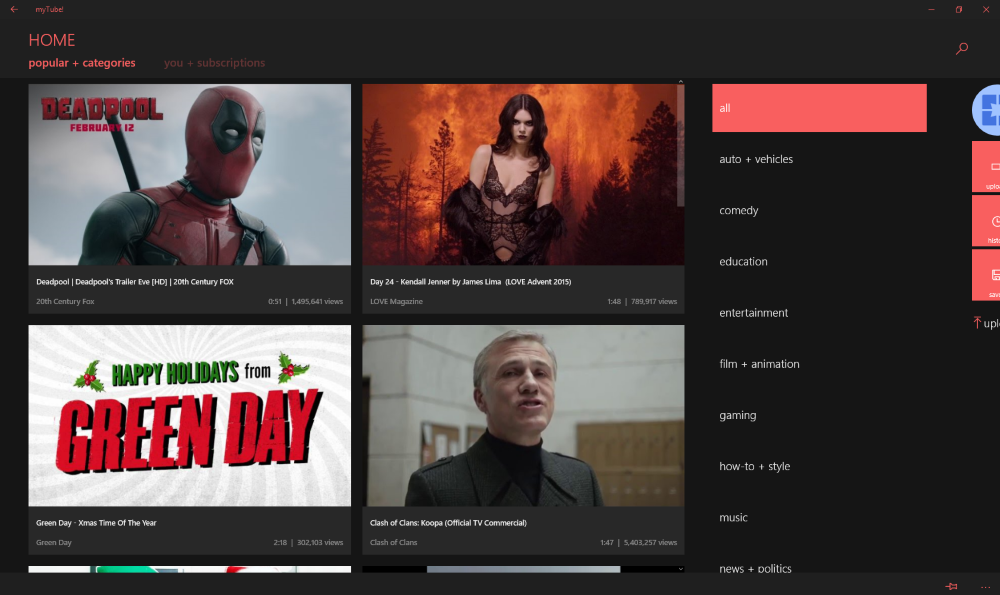Click 'Green Day - Xmas Time Of The Year' title

click(x=96, y=523)
